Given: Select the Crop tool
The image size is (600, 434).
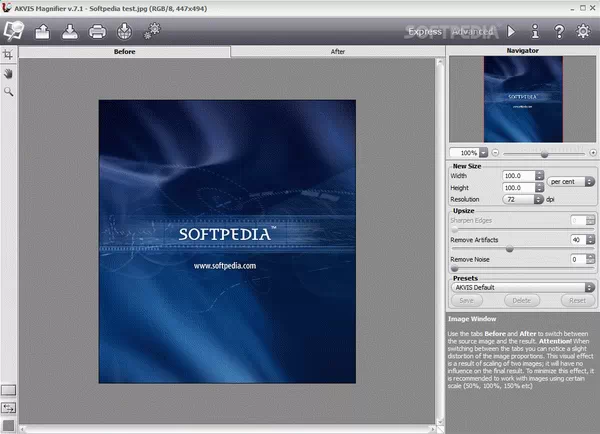Looking at the screenshot, I should 8,54.
